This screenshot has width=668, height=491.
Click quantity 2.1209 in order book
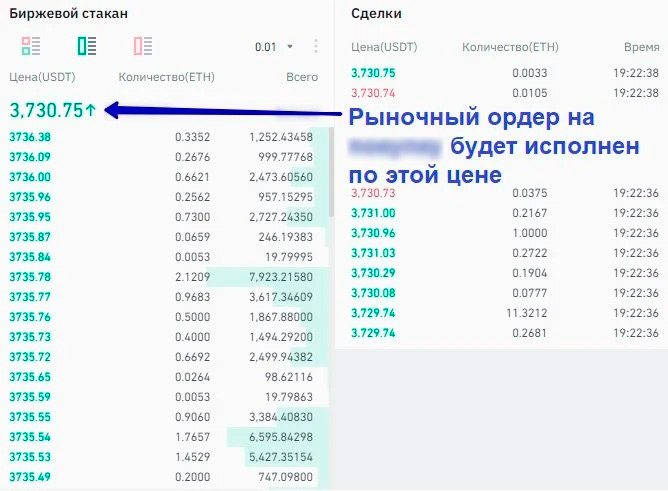point(193,277)
